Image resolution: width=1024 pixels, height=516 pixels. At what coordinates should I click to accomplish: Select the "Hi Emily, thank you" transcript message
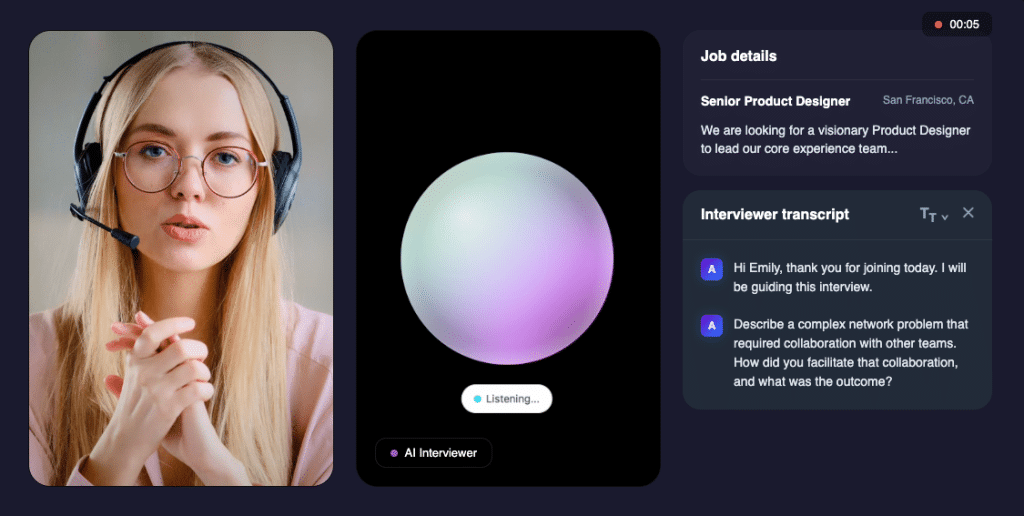pyautogui.click(x=849, y=277)
